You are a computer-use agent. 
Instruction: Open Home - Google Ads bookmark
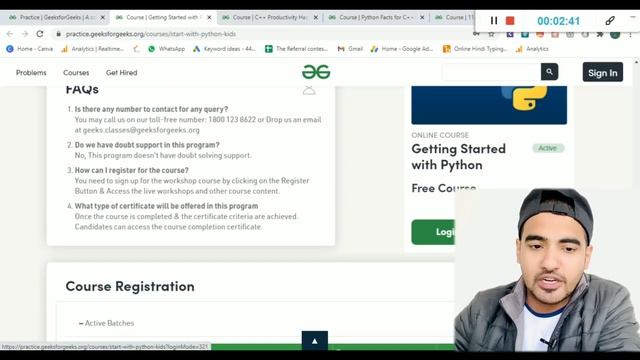pyautogui.click(x=402, y=49)
